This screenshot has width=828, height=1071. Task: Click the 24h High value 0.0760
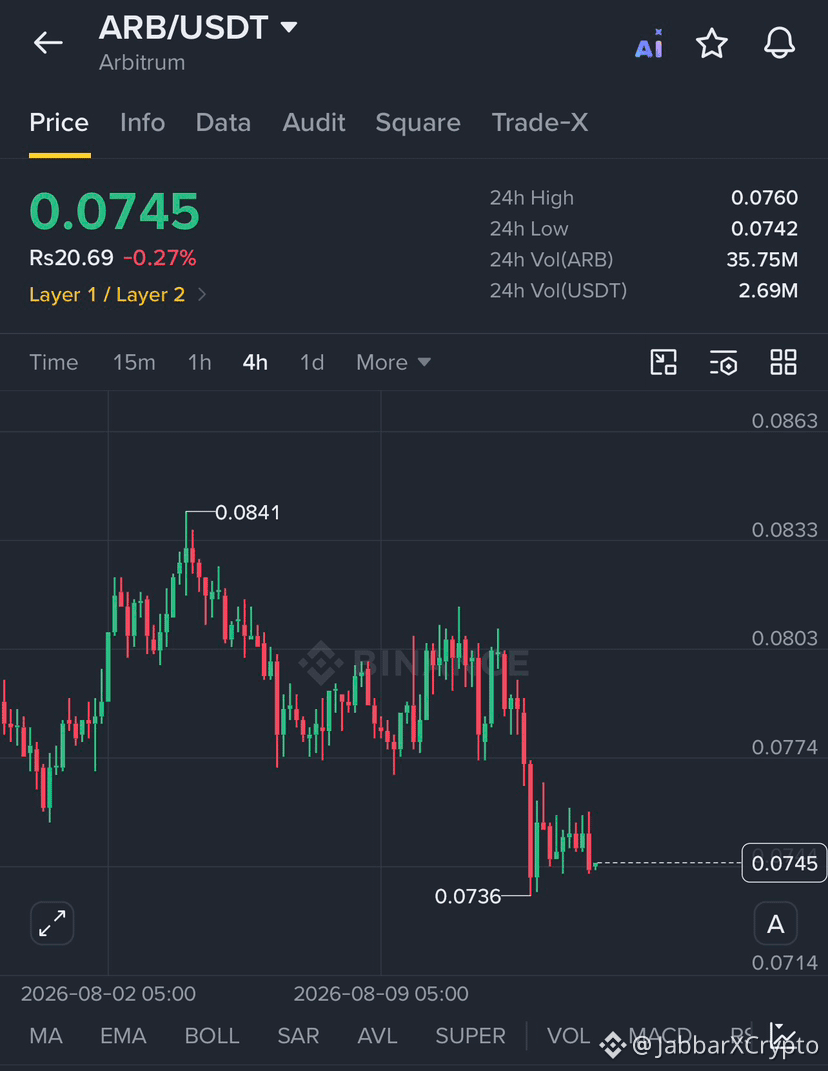click(764, 197)
